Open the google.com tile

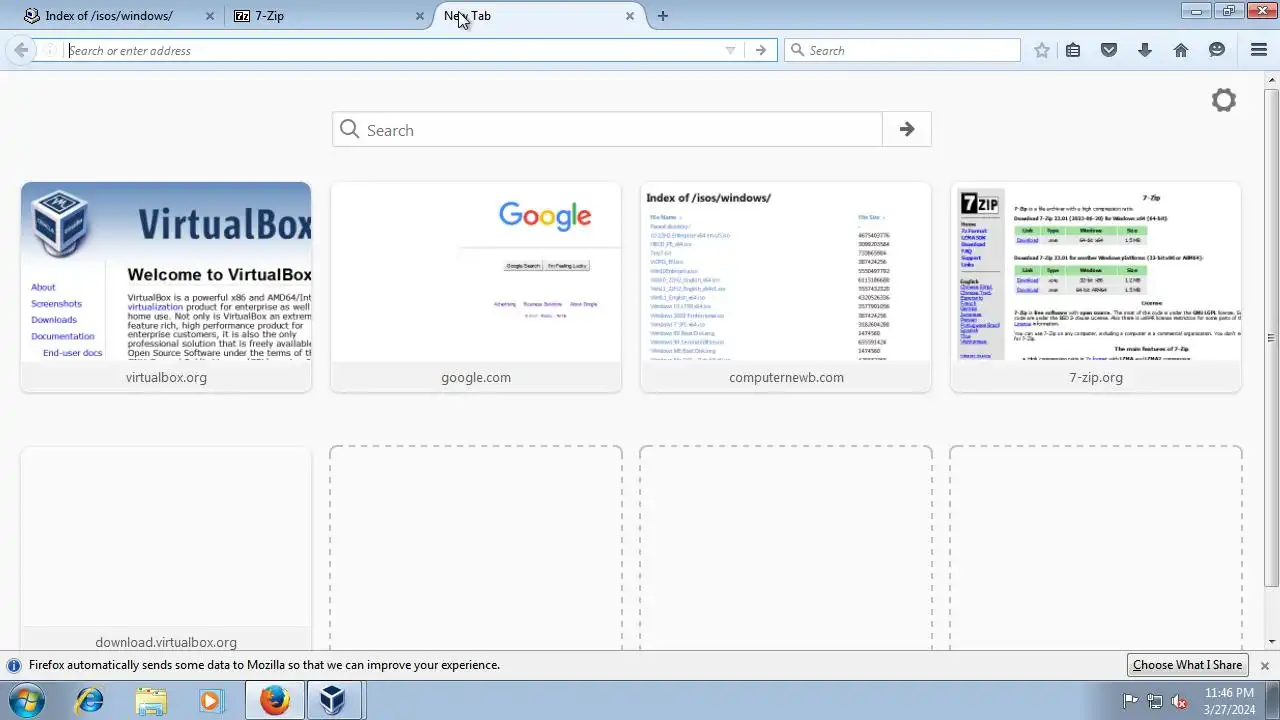click(476, 287)
